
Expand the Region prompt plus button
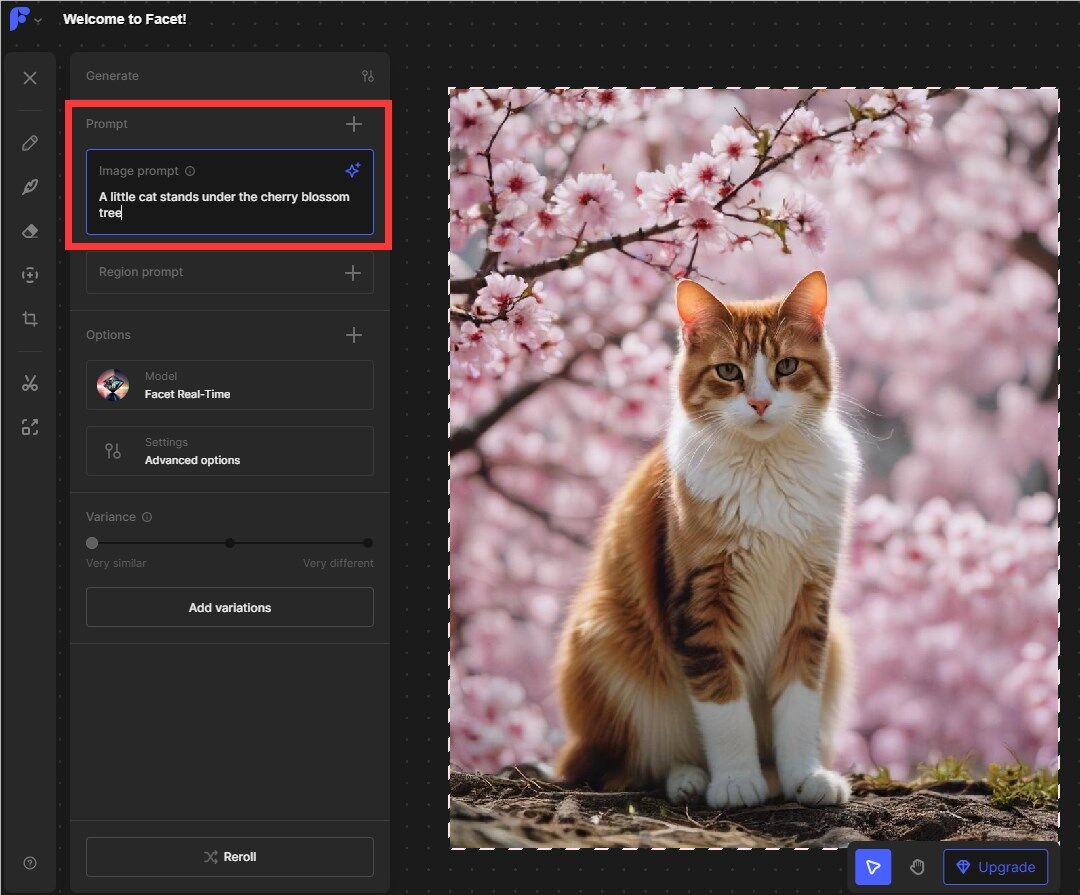[352, 273]
